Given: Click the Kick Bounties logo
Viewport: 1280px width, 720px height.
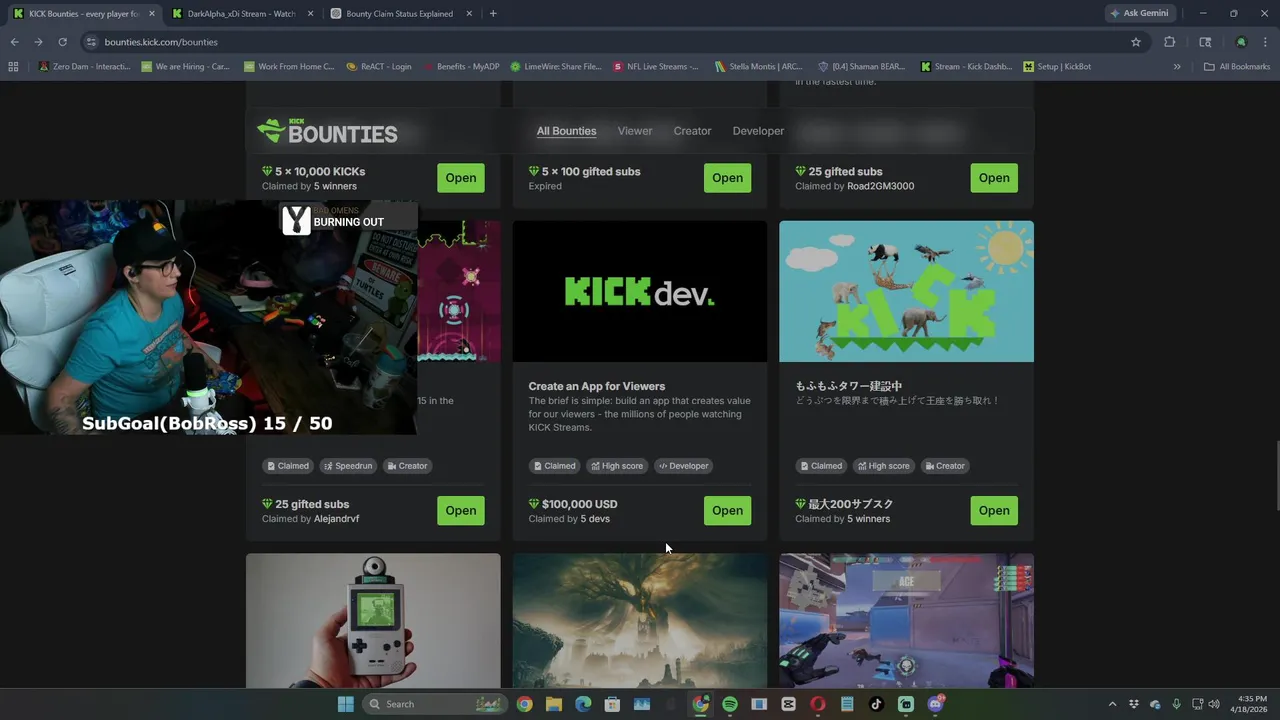Looking at the screenshot, I should click(x=327, y=131).
